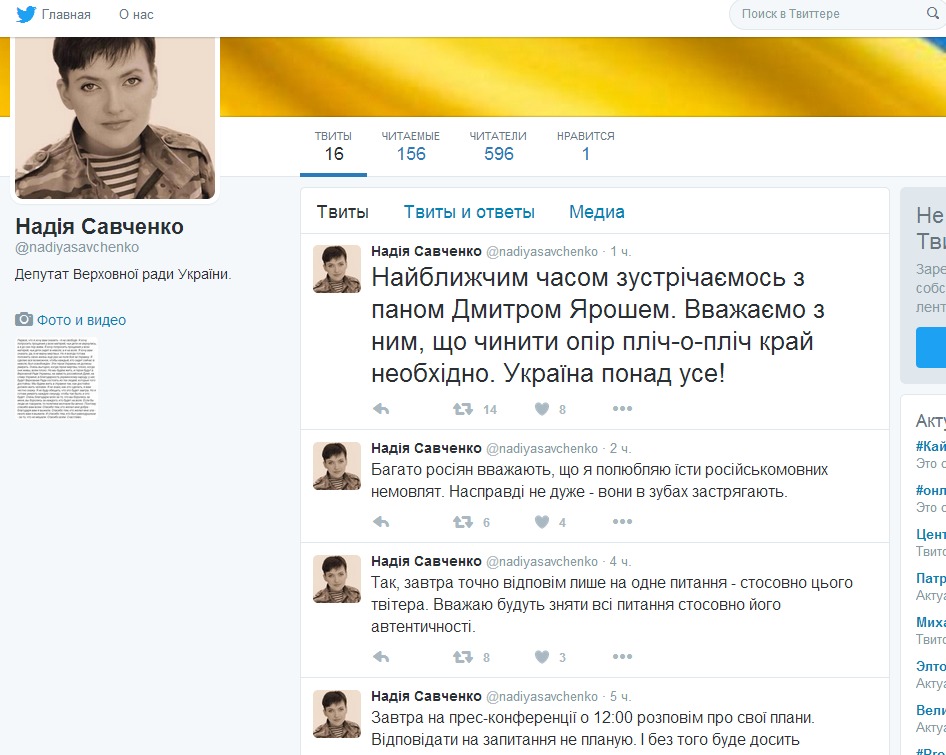This screenshot has width=946, height=755.
Task: Open the 5 ч. tweet timestamp
Action: [x=620, y=697]
